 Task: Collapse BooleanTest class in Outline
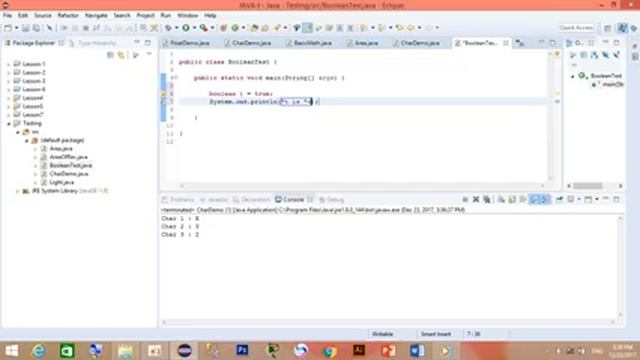point(573,76)
